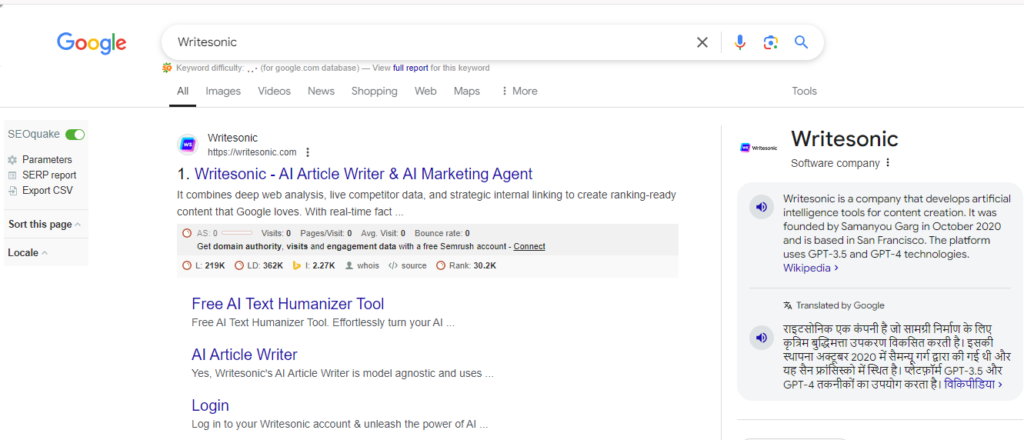Click the AS score bar in SEOquake
This screenshot has width=1024, height=440.
pyautogui.click(x=237, y=232)
